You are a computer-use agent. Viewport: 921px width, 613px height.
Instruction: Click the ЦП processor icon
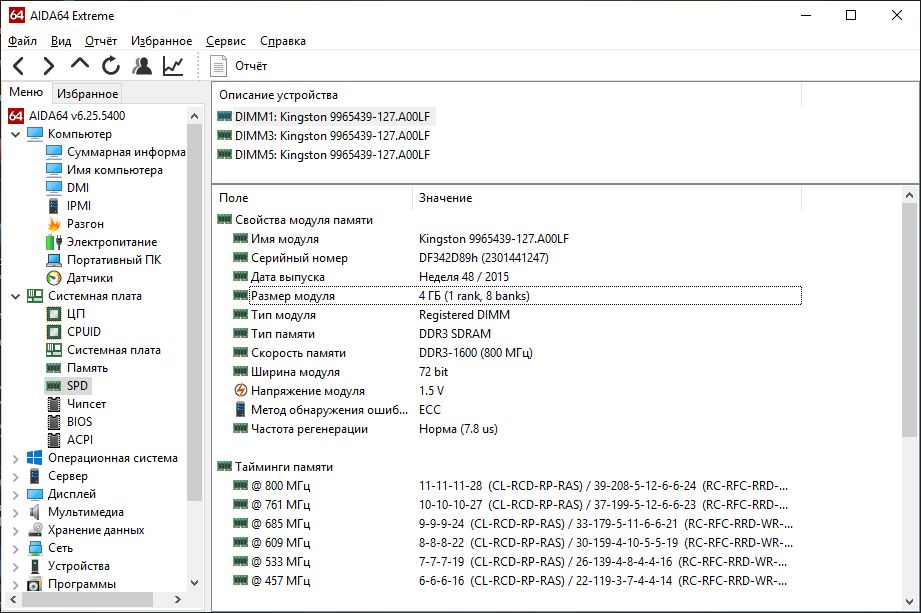pyautogui.click(x=54, y=314)
